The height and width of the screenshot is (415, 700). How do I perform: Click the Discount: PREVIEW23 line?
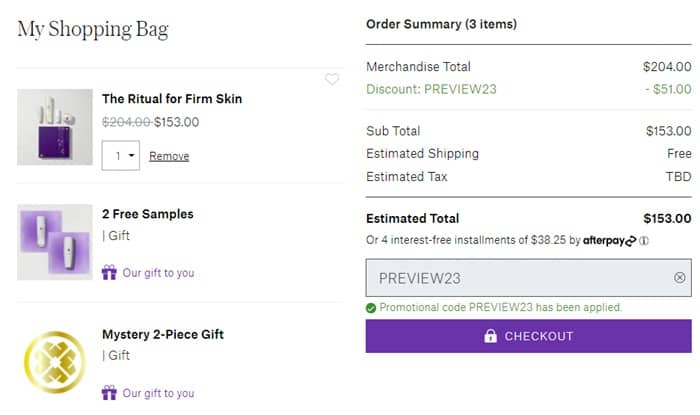(x=431, y=89)
